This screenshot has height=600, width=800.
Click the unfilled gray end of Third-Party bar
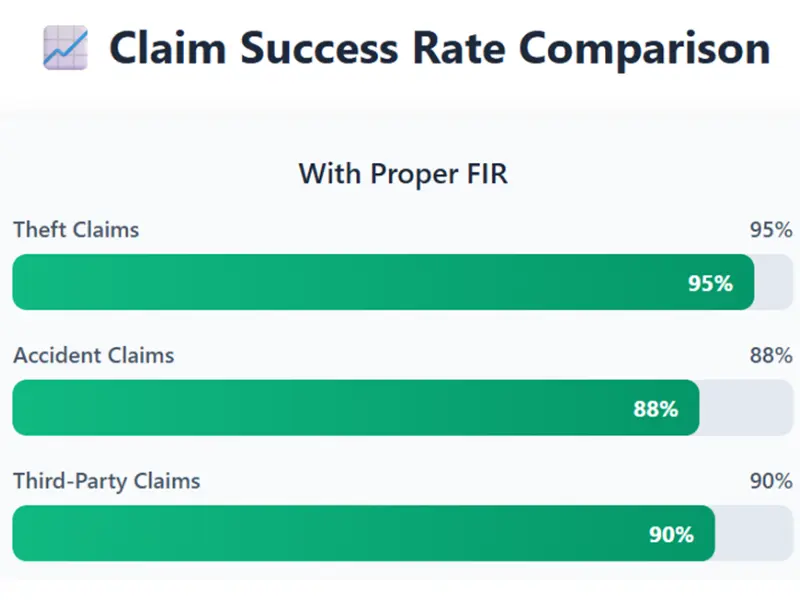[x=752, y=534]
